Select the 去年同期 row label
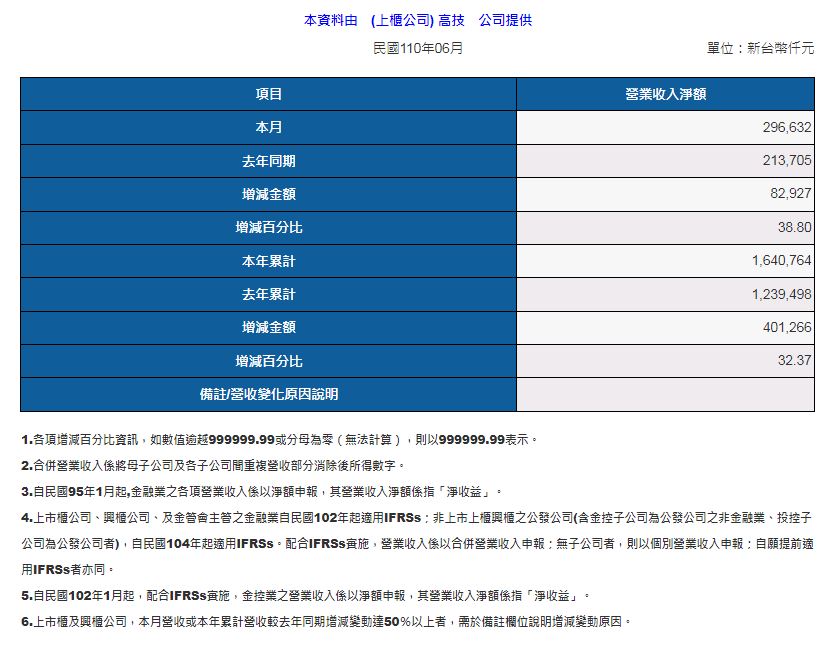Screen dimensions: 835x647 pos(268,161)
